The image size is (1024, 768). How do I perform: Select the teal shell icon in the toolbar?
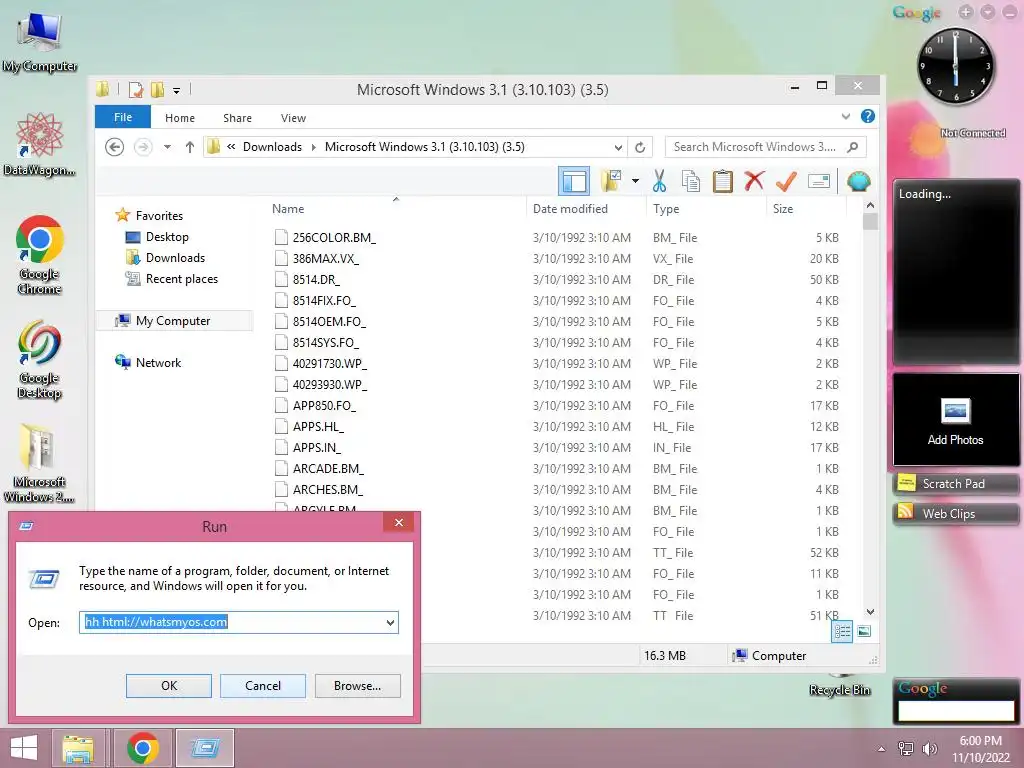[x=858, y=181]
